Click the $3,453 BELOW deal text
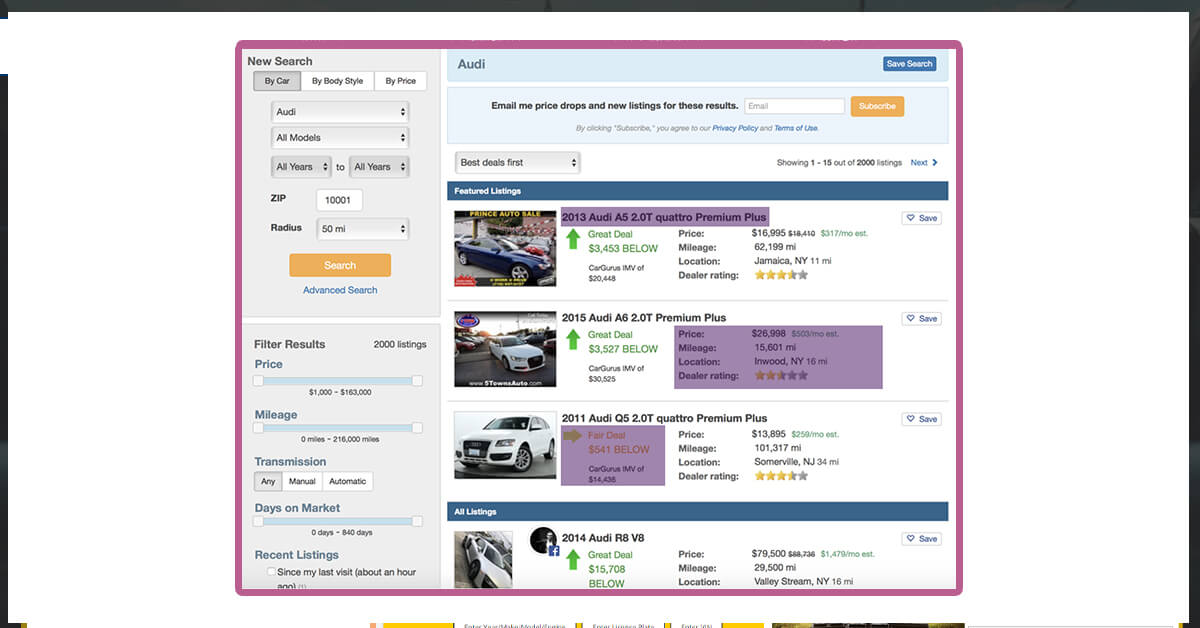1200x628 pixels. [x=623, y=248]
